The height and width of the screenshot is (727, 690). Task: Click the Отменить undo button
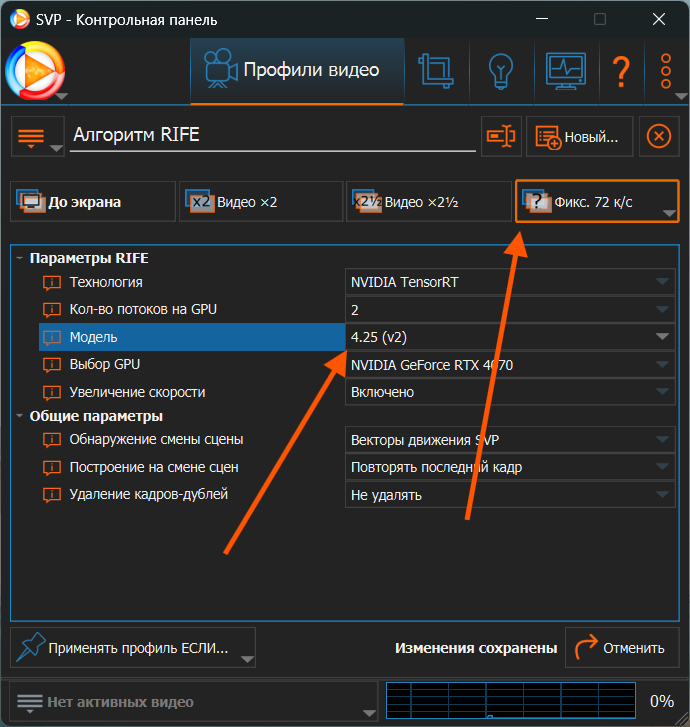point(622,648)
